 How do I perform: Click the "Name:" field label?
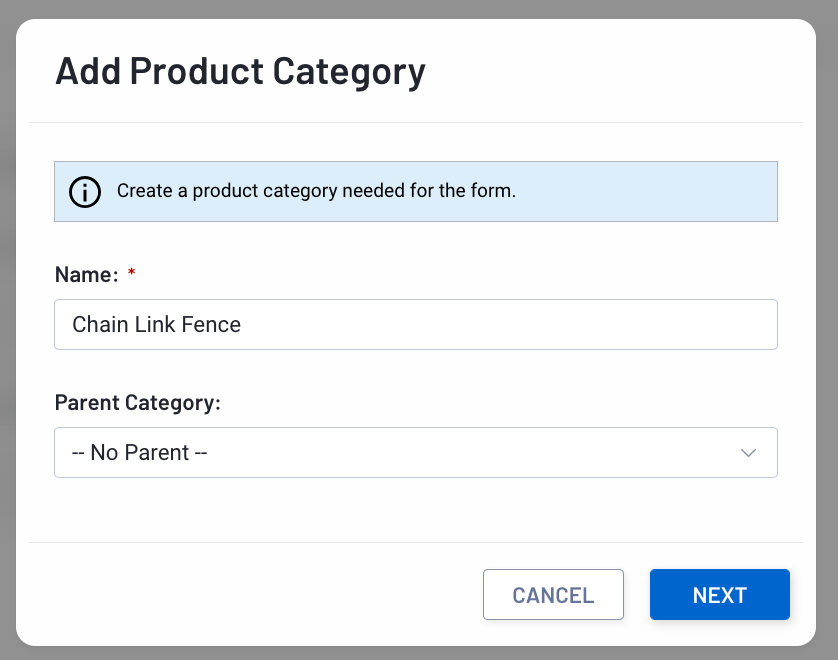click(87, 275)
